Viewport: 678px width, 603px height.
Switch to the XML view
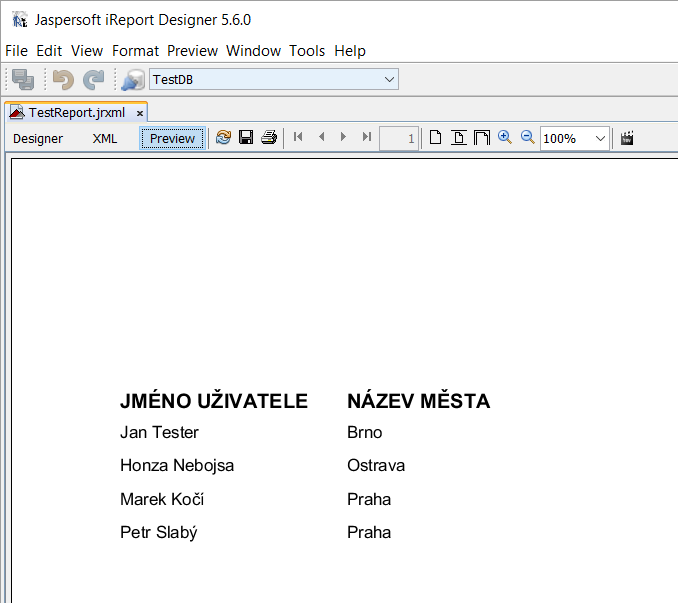point(105,138)
